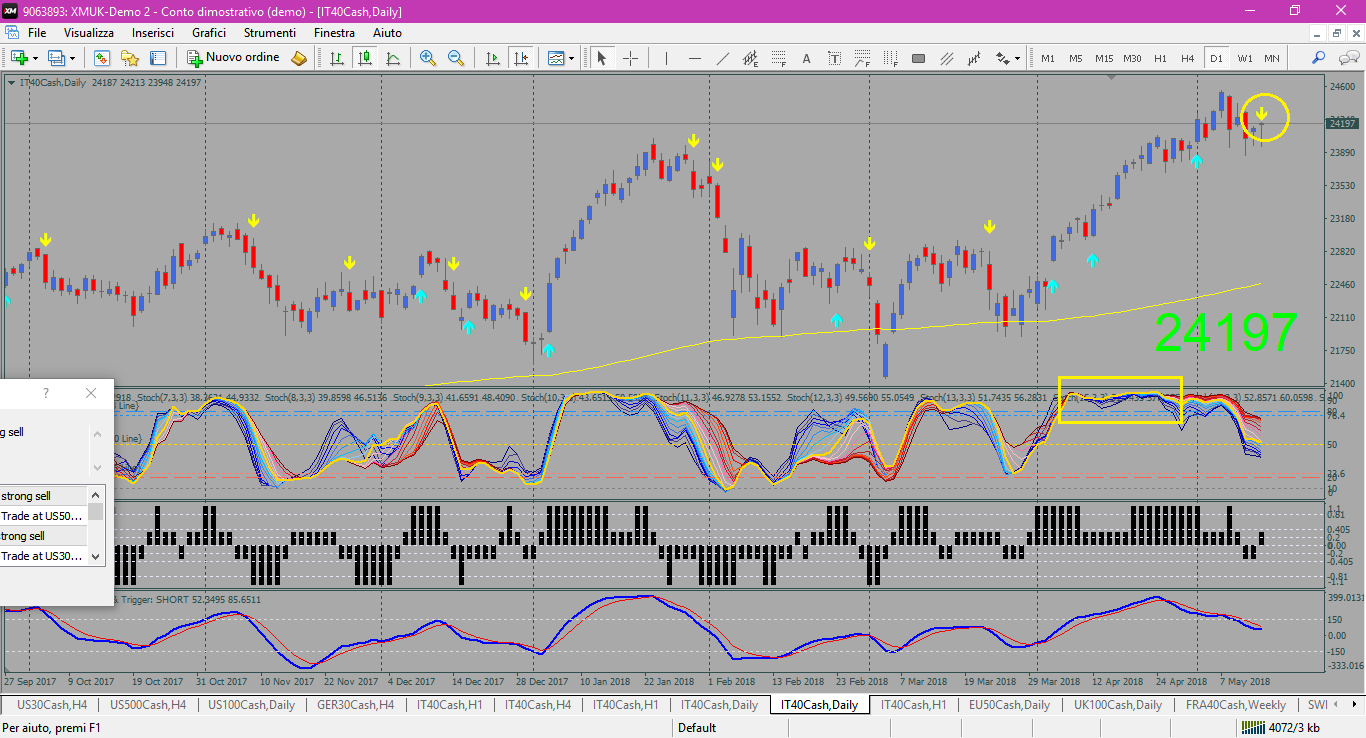Switch to W1 timeframe

pos(1245,58)
